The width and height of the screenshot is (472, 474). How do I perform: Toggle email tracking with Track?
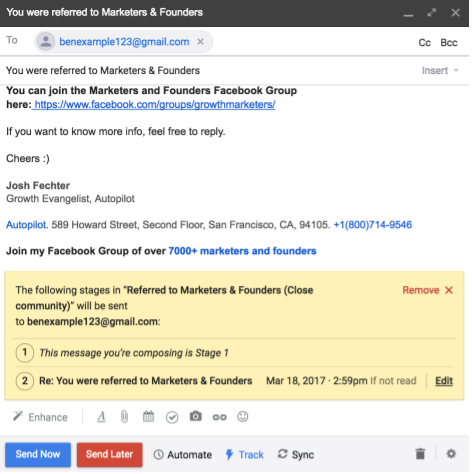coord(244,455)
